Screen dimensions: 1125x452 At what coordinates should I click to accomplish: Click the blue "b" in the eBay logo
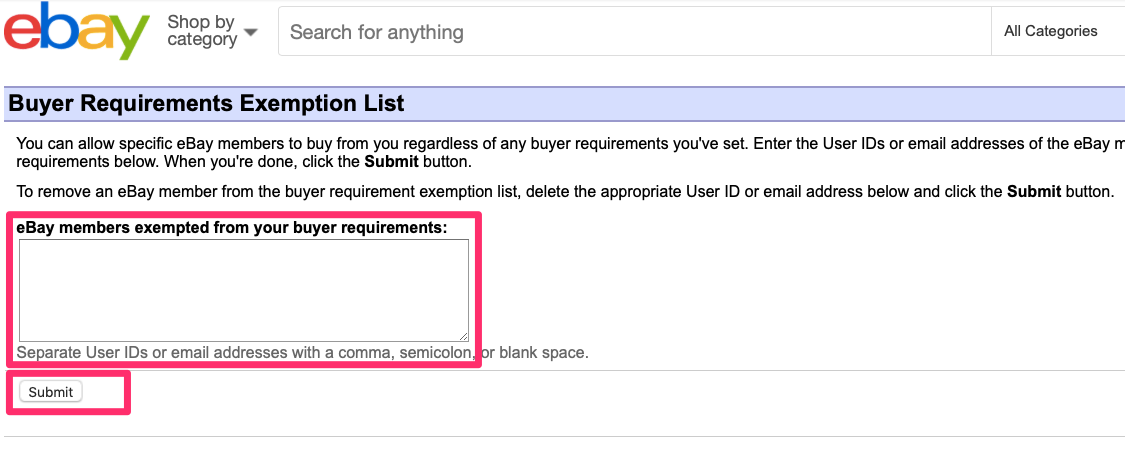coord(58,29)
